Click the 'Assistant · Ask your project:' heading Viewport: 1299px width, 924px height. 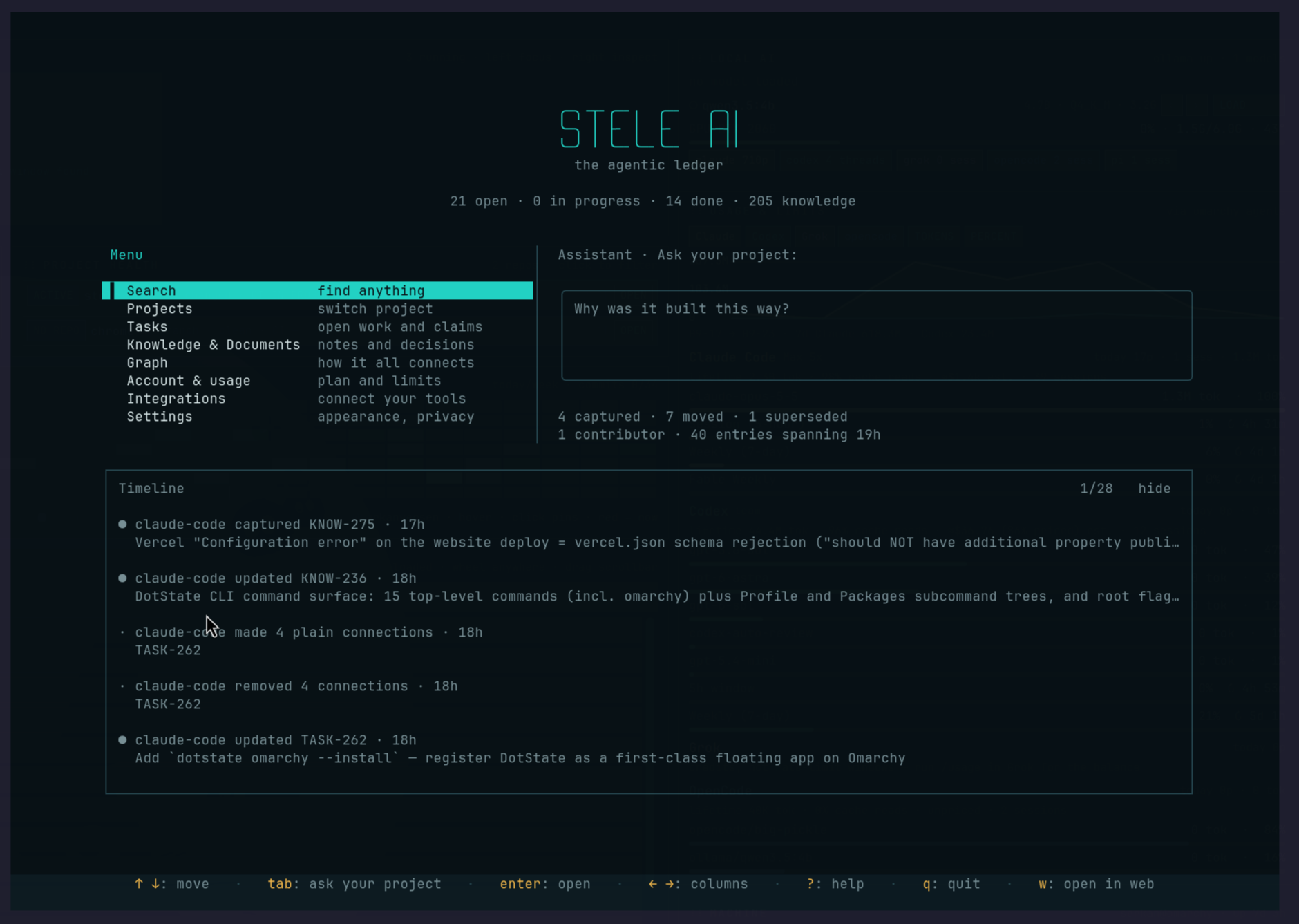pyautogui.click(x=678, y=255)
